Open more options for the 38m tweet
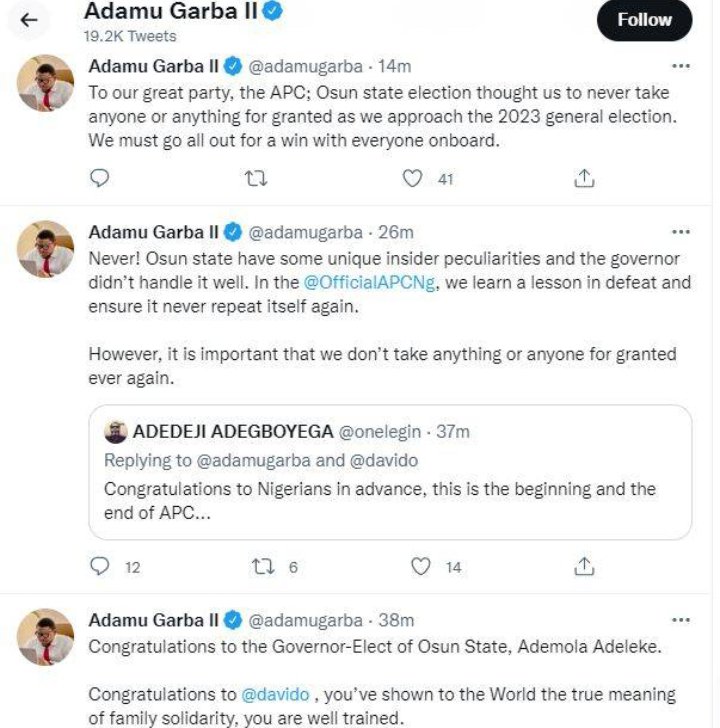720x728 pixels. tap(680, 620)
